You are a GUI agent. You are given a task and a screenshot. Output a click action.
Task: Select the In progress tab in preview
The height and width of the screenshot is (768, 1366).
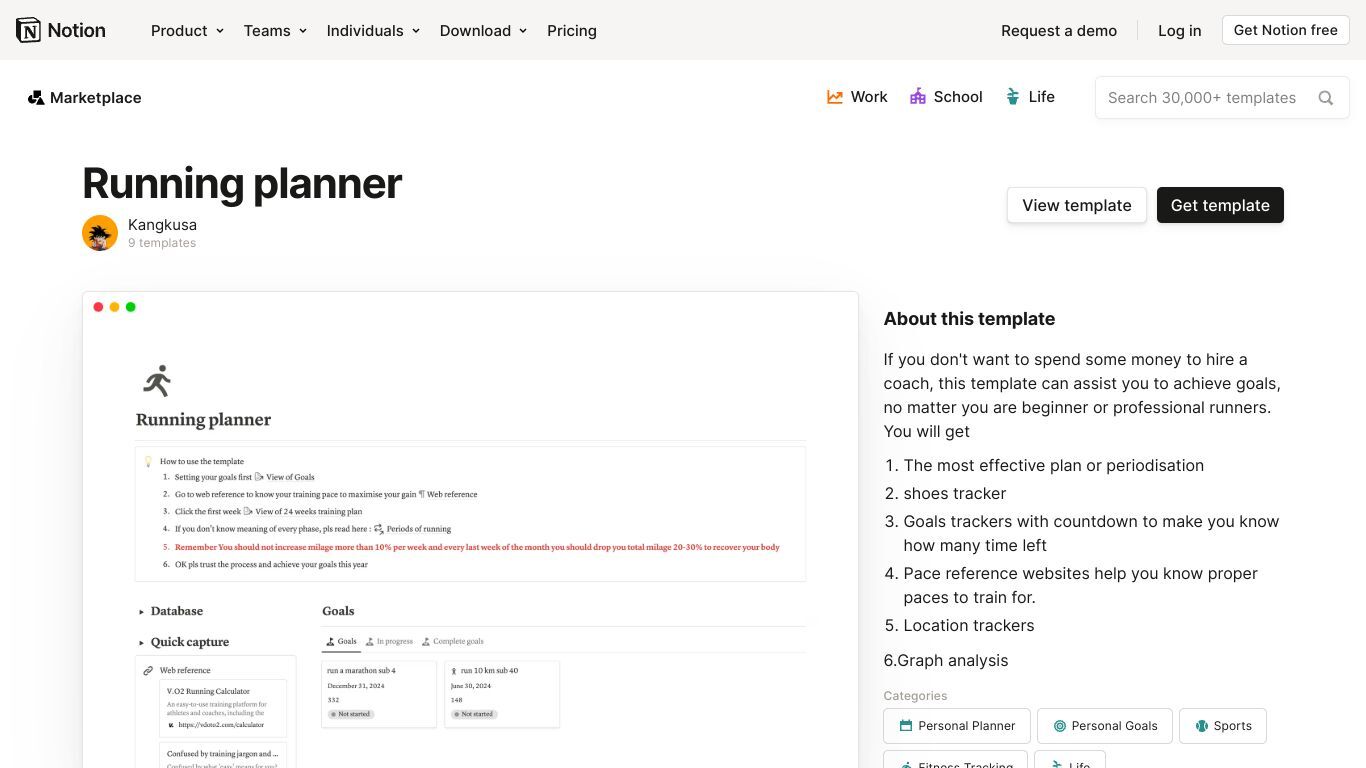389,642
